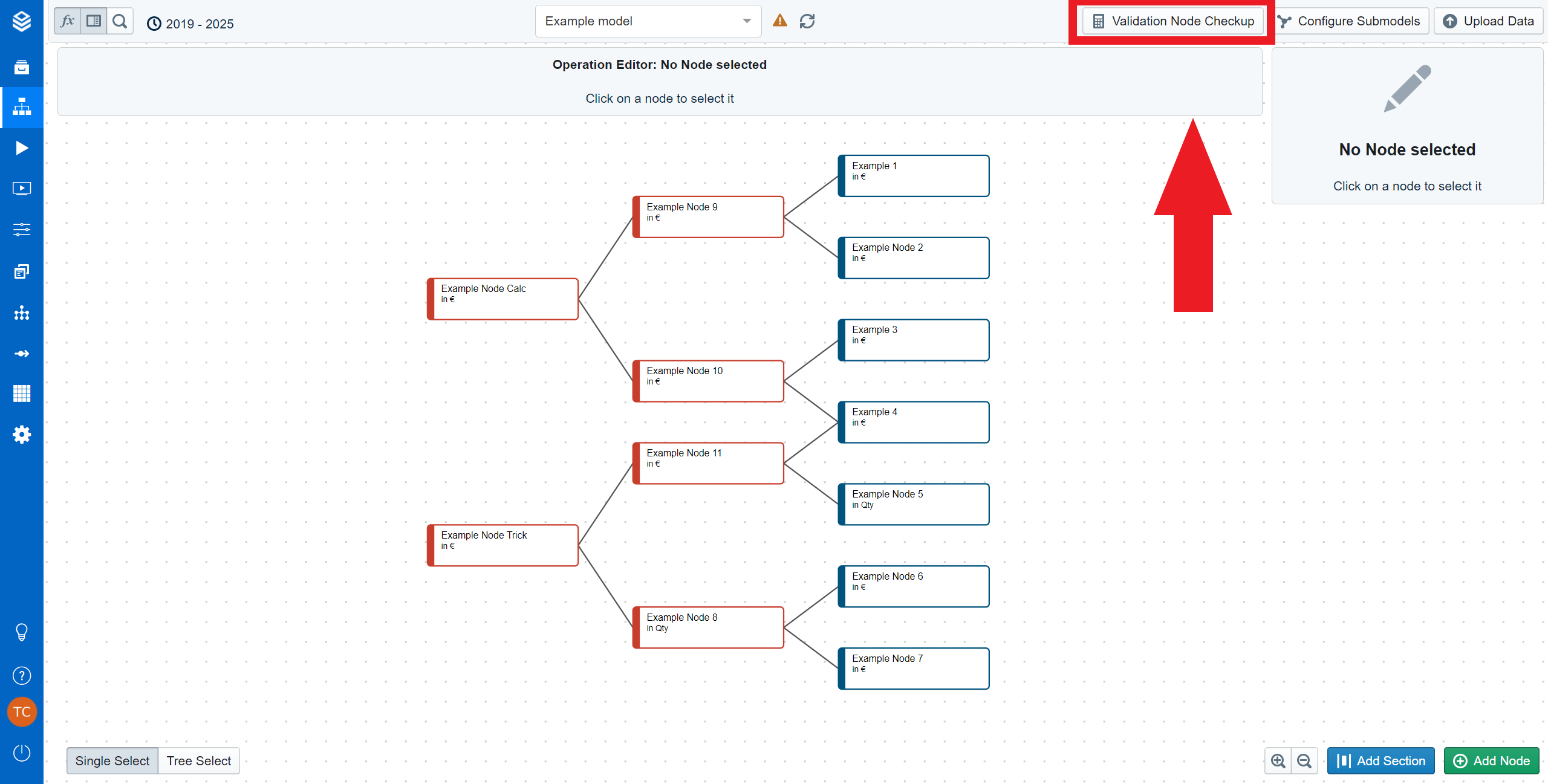Zoom in on the canvas

coord(1278,760)
